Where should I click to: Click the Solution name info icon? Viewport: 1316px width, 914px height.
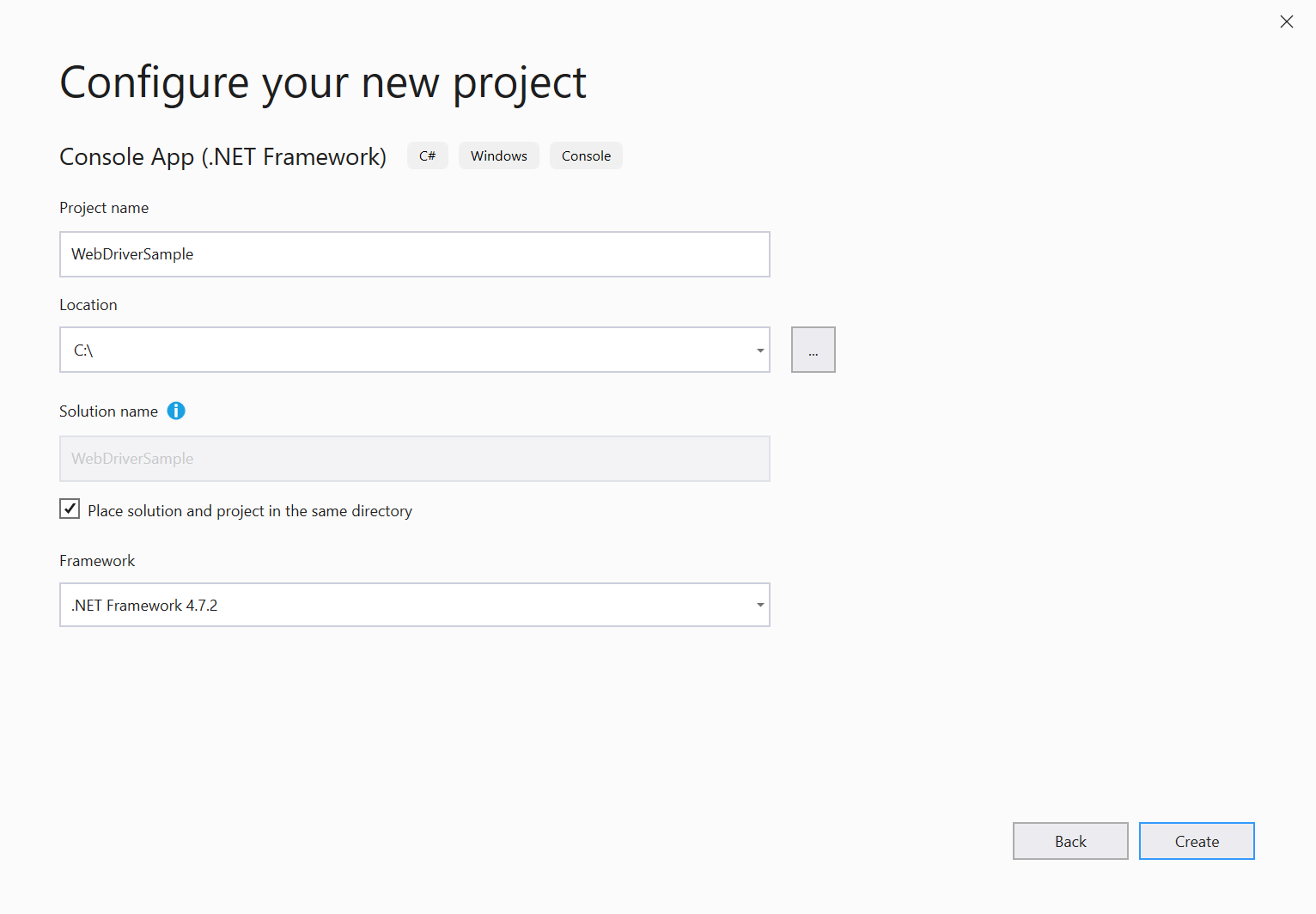[176, 411]
